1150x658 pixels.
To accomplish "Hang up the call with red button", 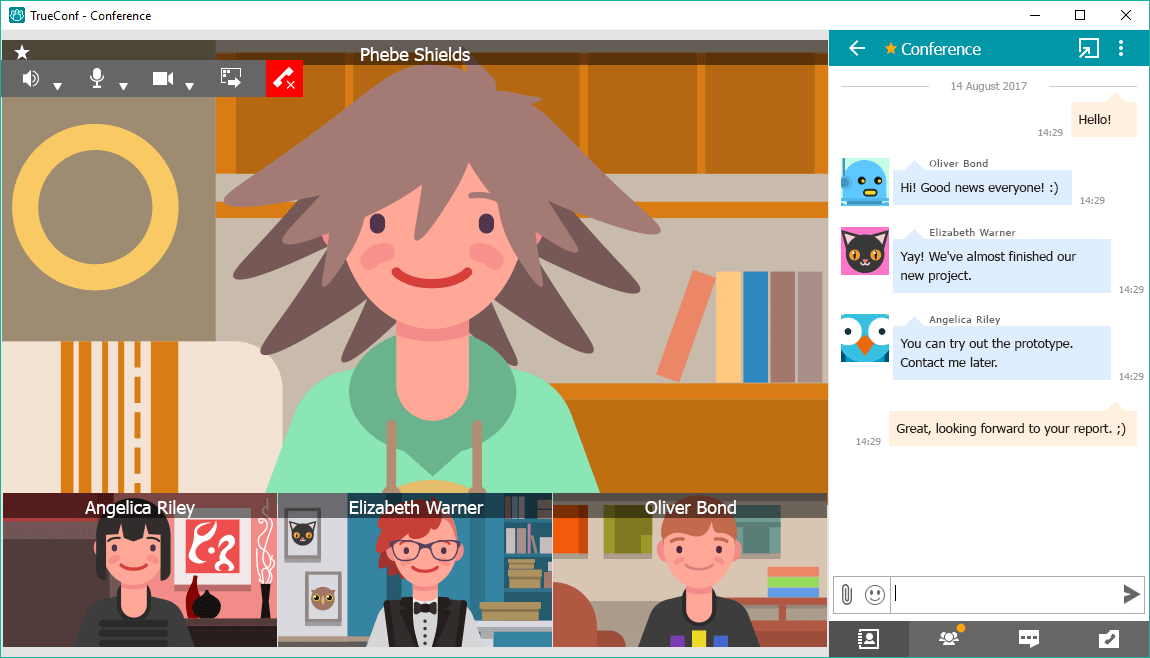I will tap(285, 78).
